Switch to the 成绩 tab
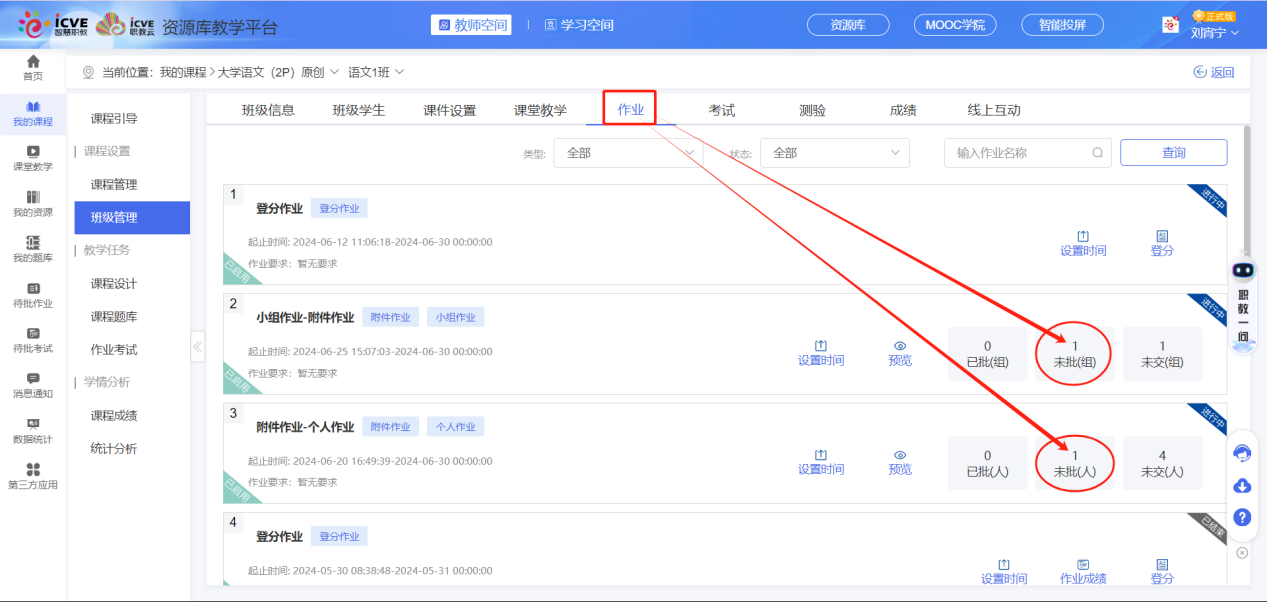This screenshot has height=602, width=1267. tap(903, 110)
